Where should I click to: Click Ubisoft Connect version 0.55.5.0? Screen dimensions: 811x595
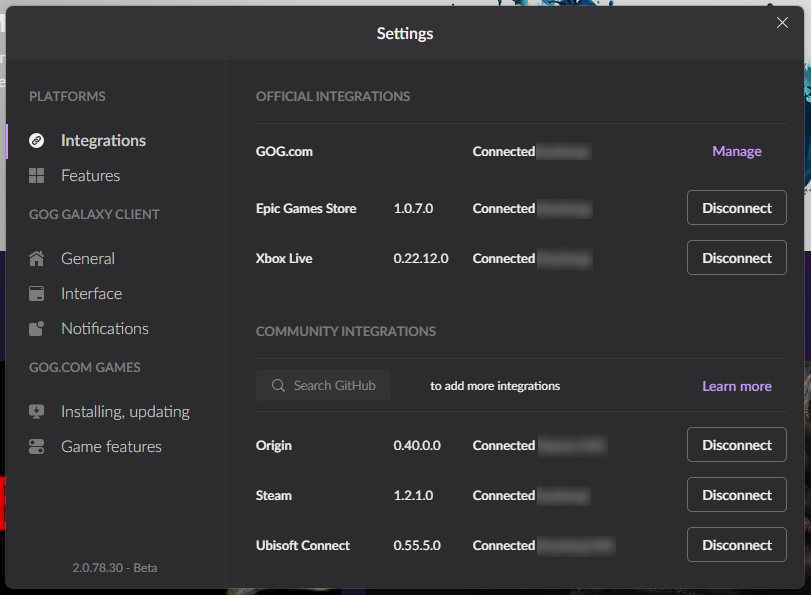coord(417,545)
